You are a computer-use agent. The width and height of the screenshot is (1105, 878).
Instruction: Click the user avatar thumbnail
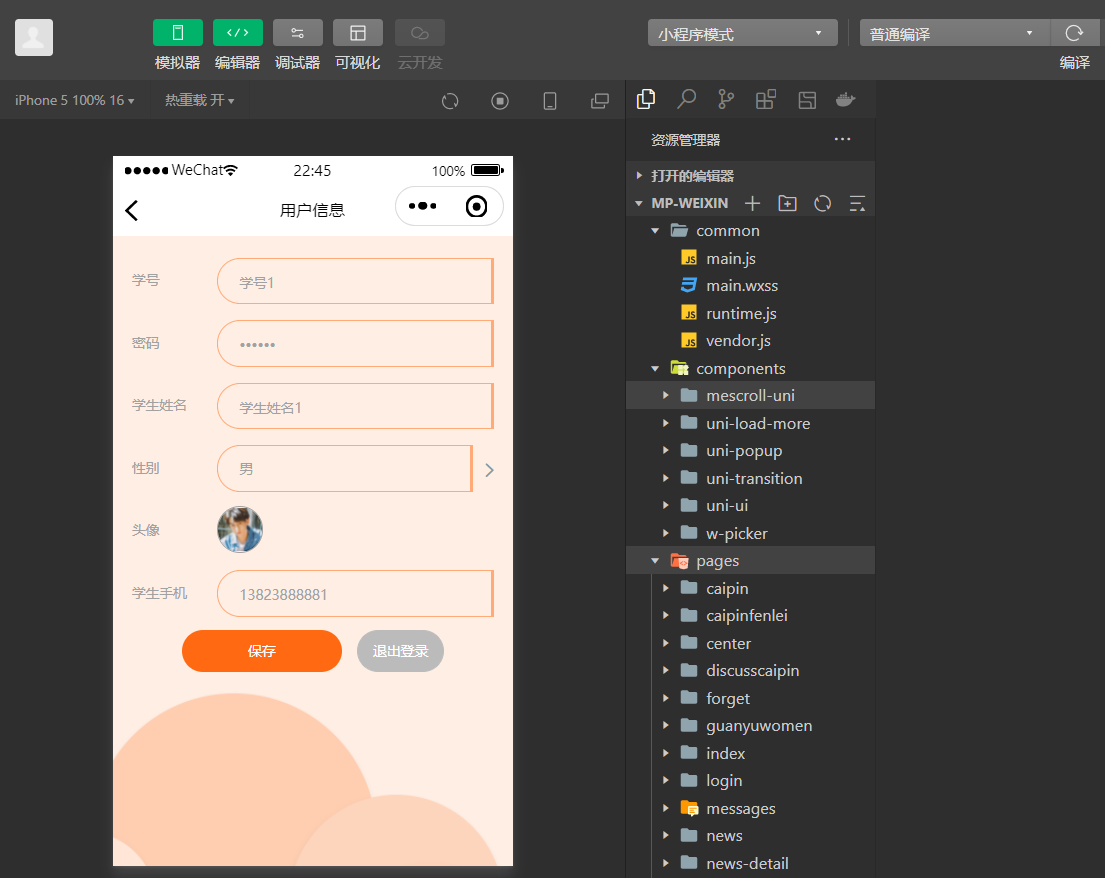click(x=240, y=530)
